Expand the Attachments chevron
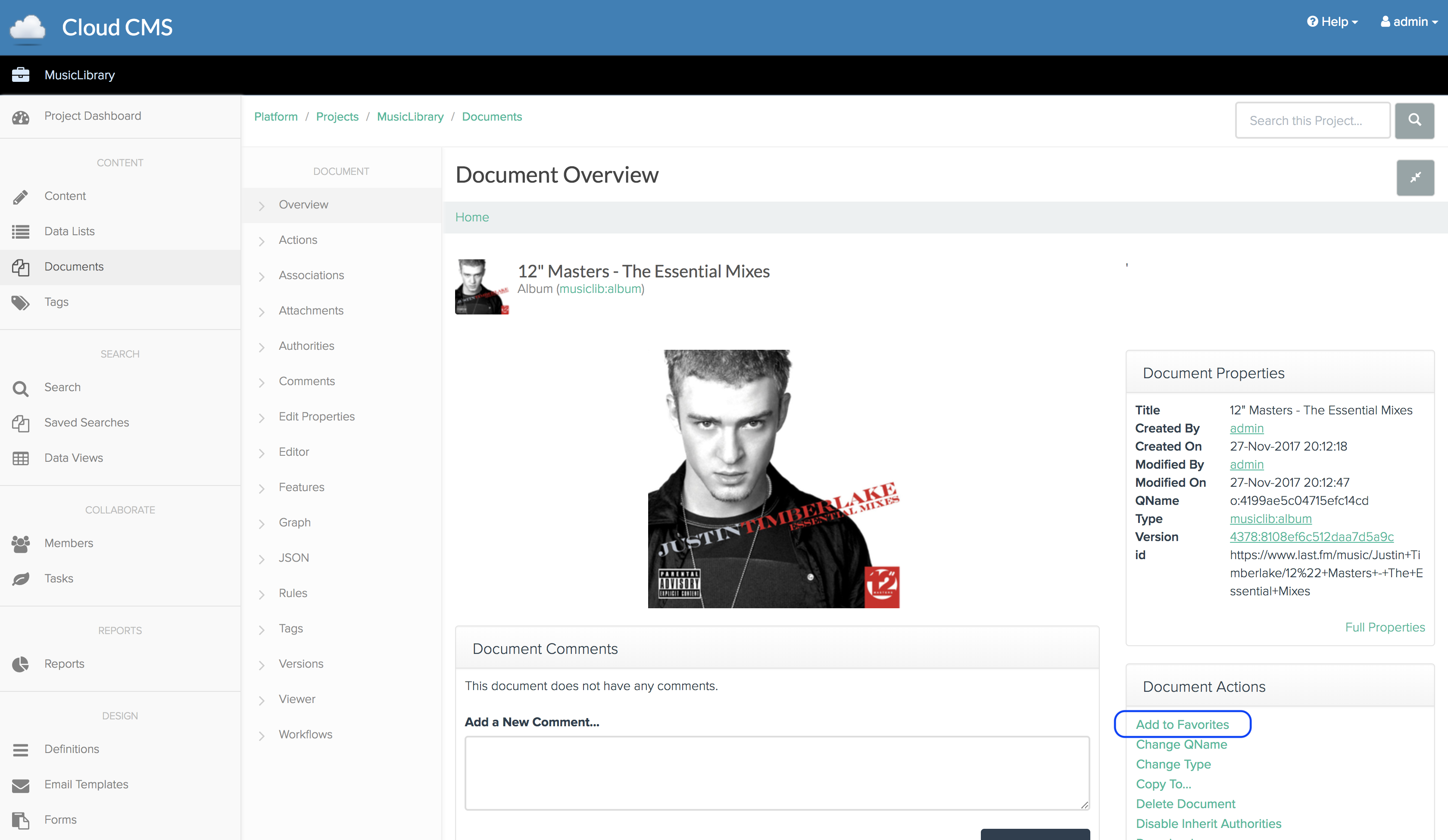1448x840 pixels. click(x=262, y=312)
